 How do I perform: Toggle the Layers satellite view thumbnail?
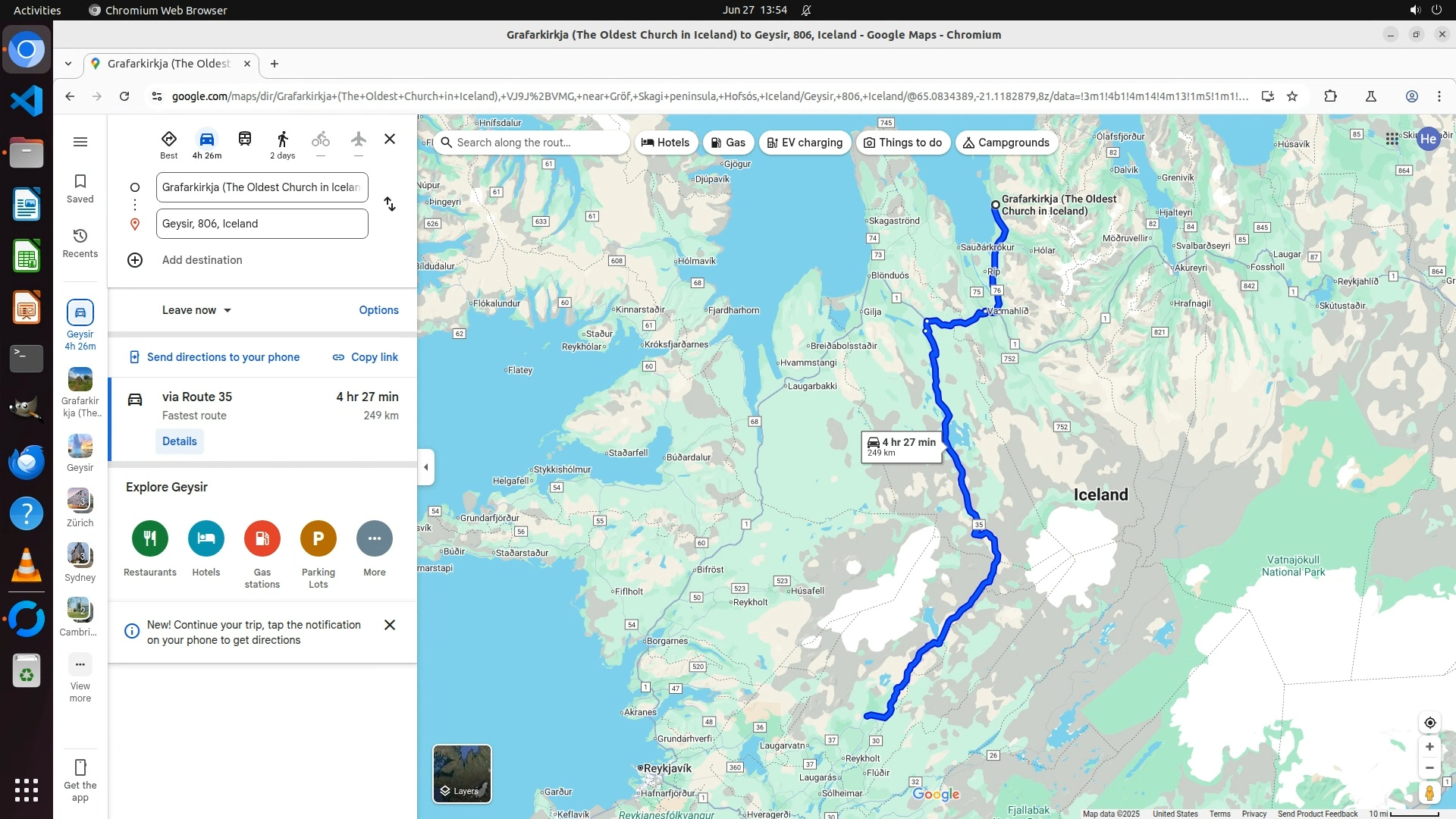click(462, 773)
